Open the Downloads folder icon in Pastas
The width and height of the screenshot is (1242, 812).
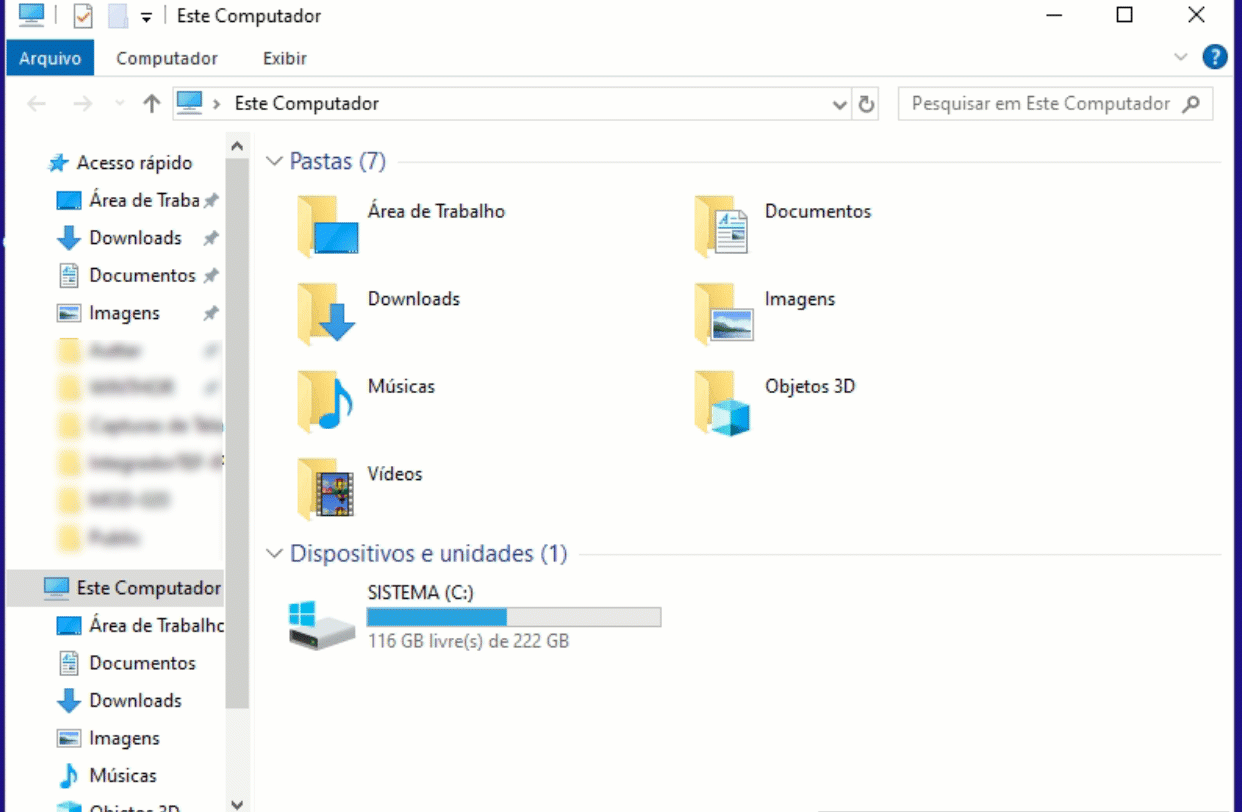tap(327, 313)
